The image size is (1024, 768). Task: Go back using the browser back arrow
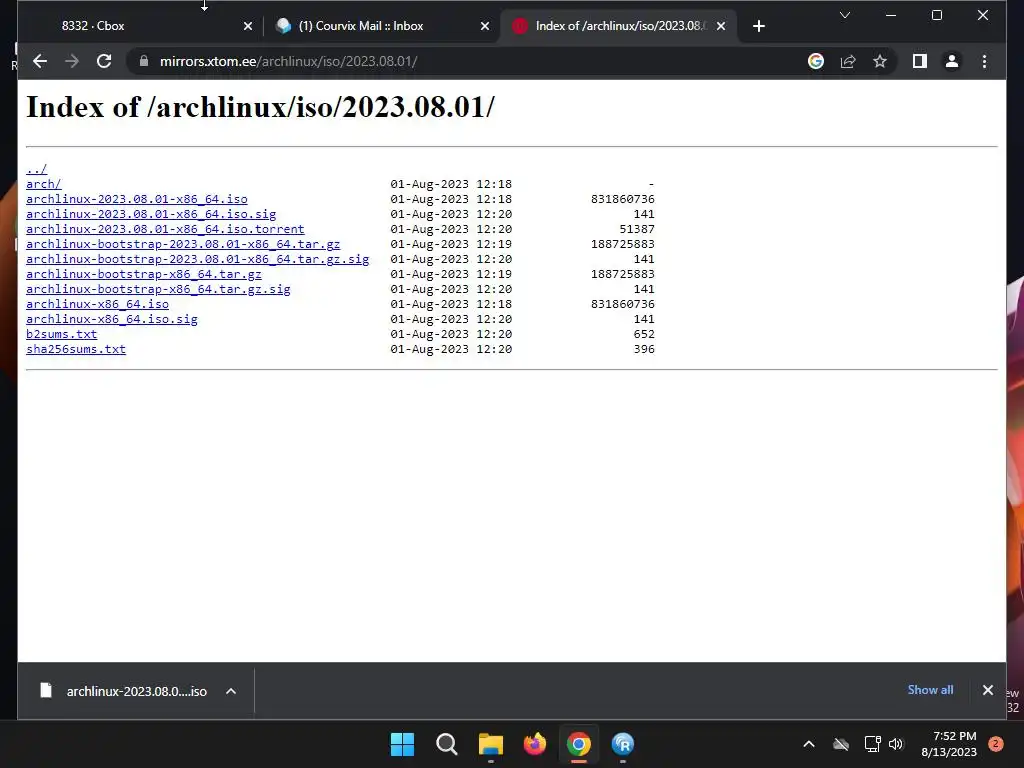click(40, 61)
